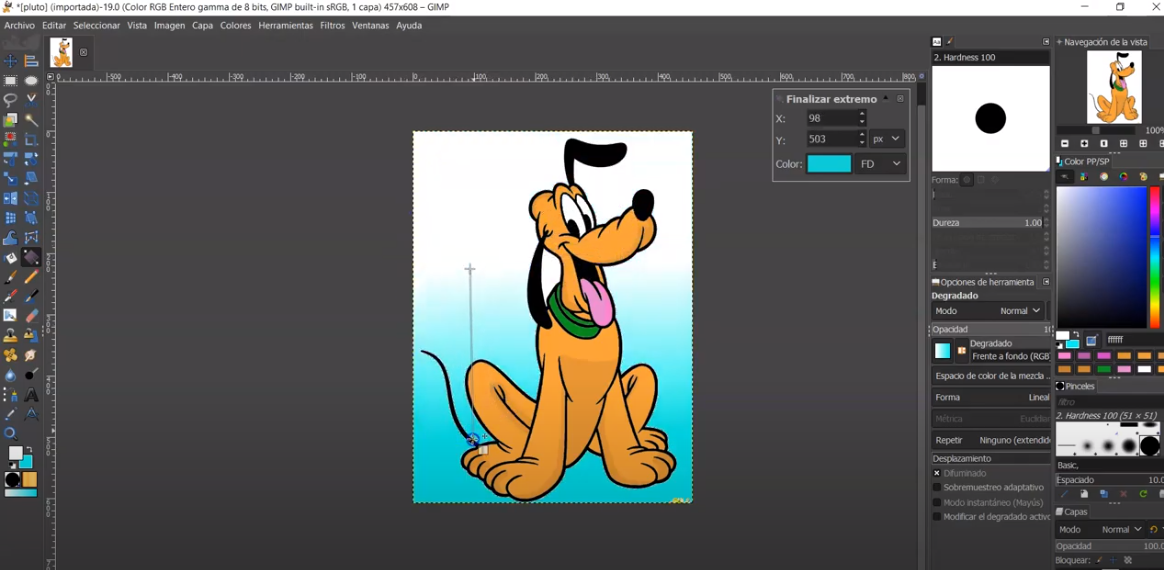
Task: Click the pluto image tab thumbnail
Action: pyautogui.click(x=62, y=53)
